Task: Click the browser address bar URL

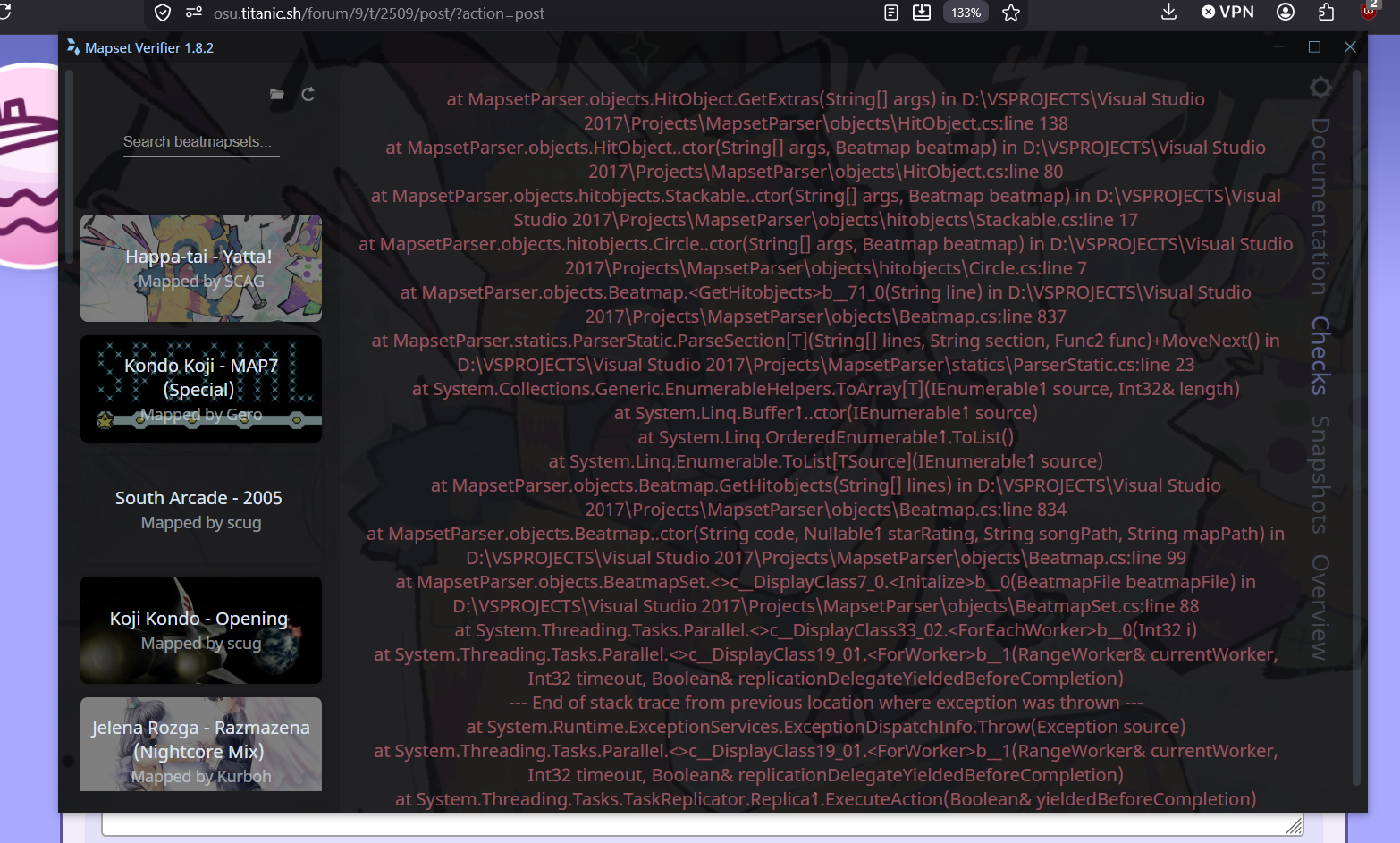Action: [x=378, y=13]
